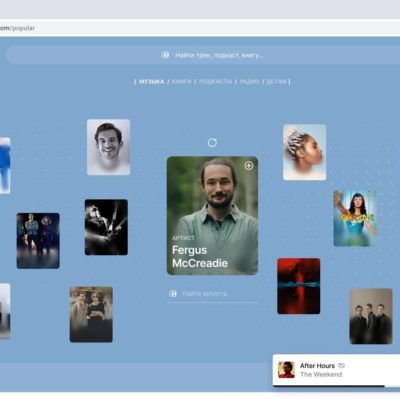Click the Найти артиста input field
Viewport: 400px width, 400px height.
213,294
